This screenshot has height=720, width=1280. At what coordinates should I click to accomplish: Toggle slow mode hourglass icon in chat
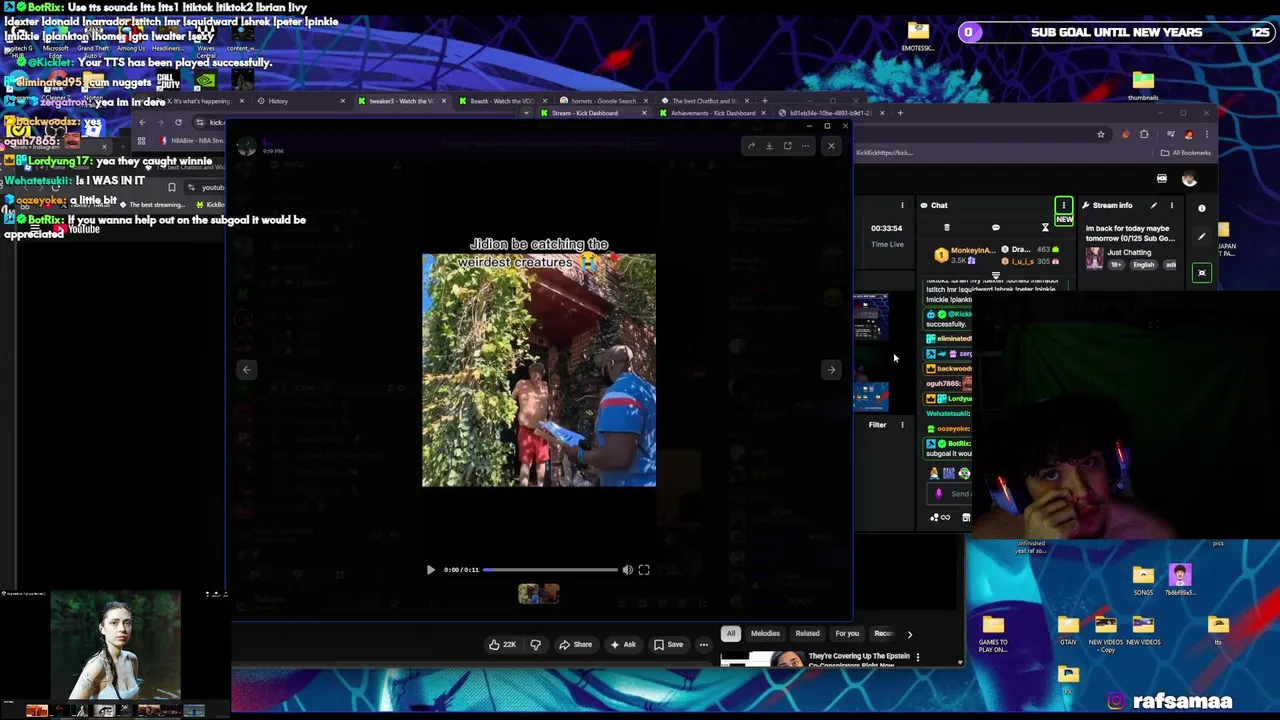(1045, 228)
